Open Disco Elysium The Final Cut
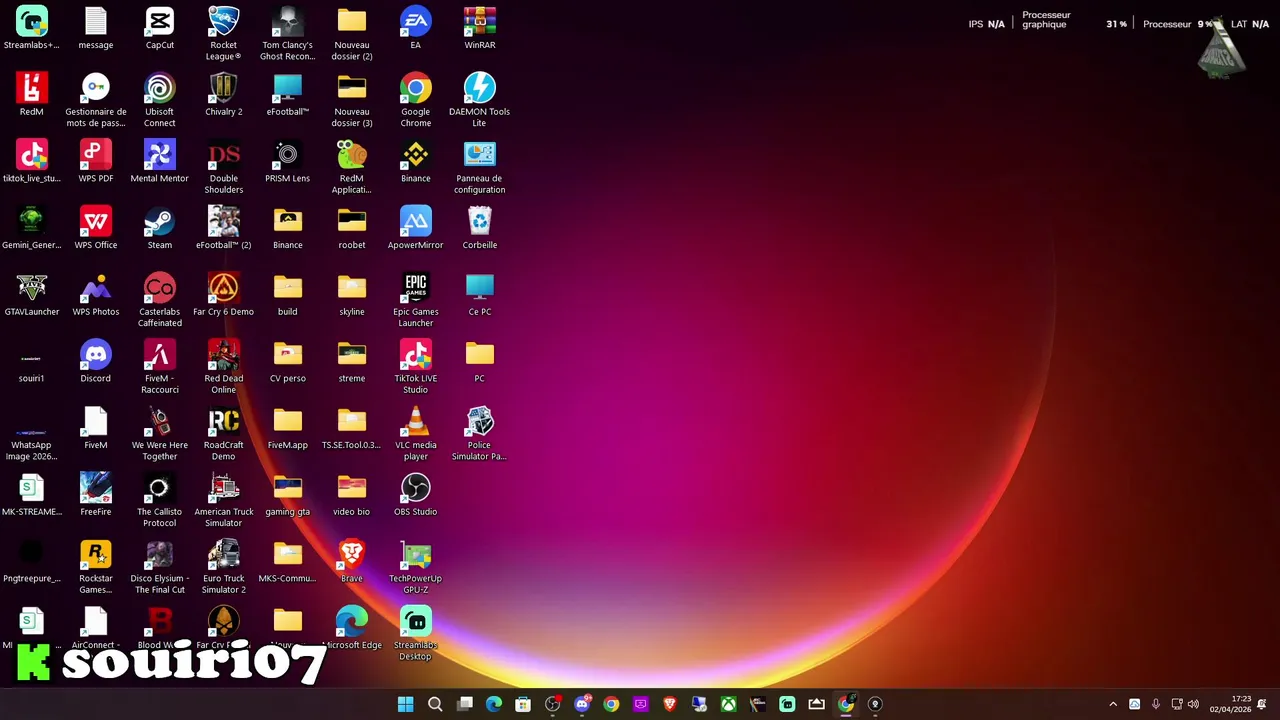 (x=159, y=567)
